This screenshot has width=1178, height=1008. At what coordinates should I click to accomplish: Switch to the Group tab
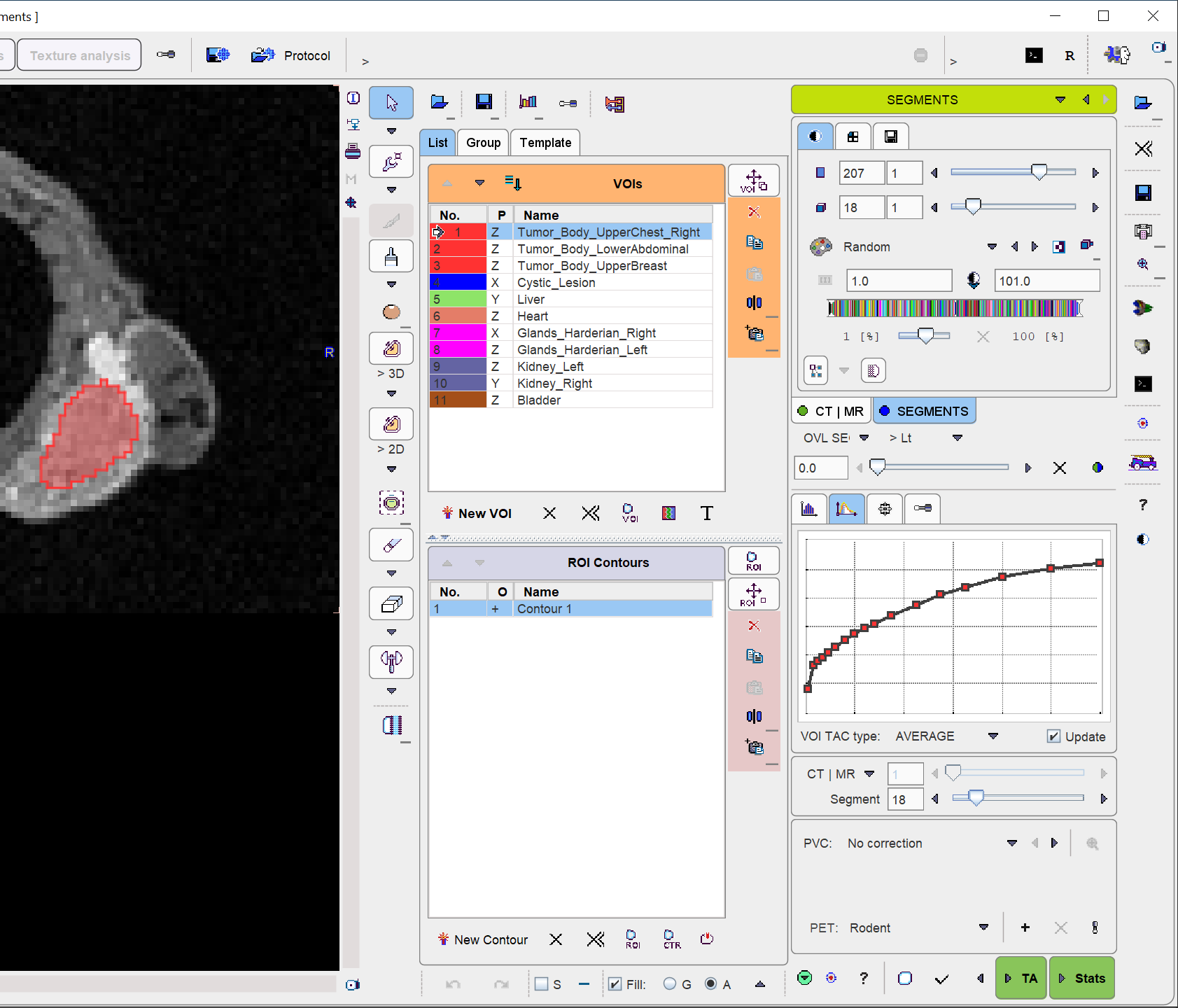483,143
